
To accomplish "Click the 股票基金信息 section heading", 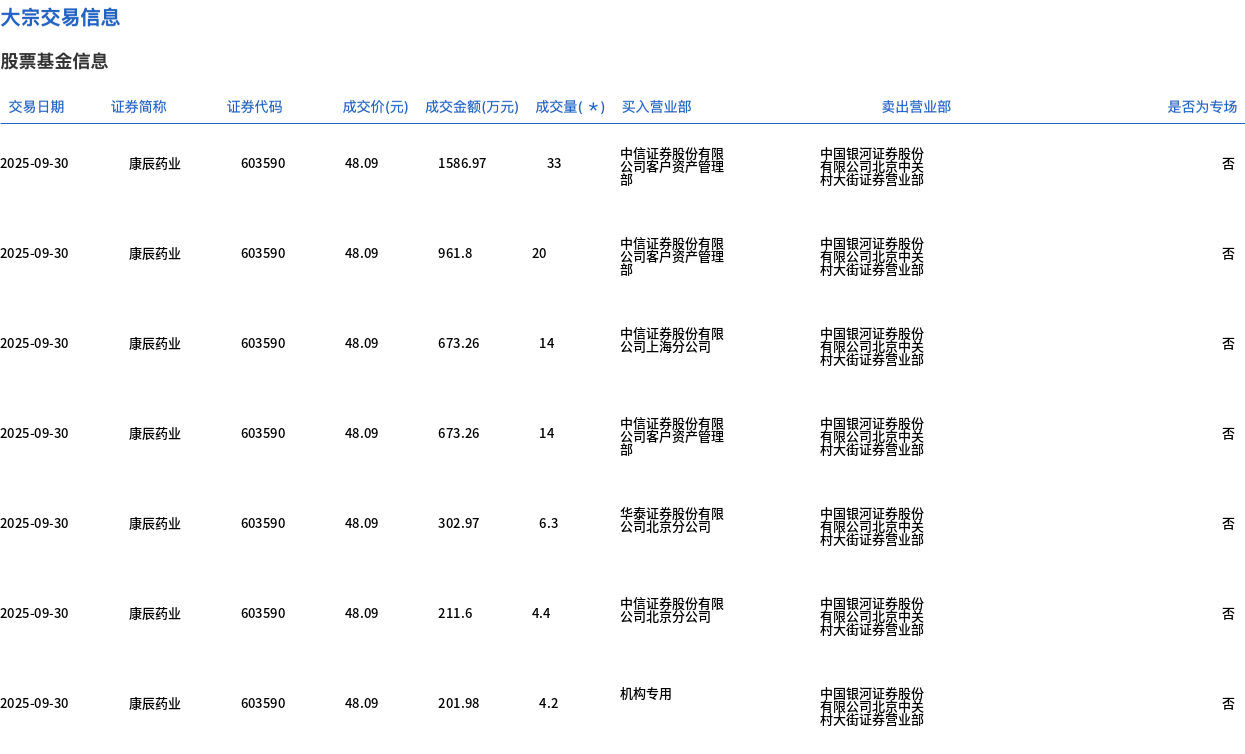I will [x=54, y=61].
